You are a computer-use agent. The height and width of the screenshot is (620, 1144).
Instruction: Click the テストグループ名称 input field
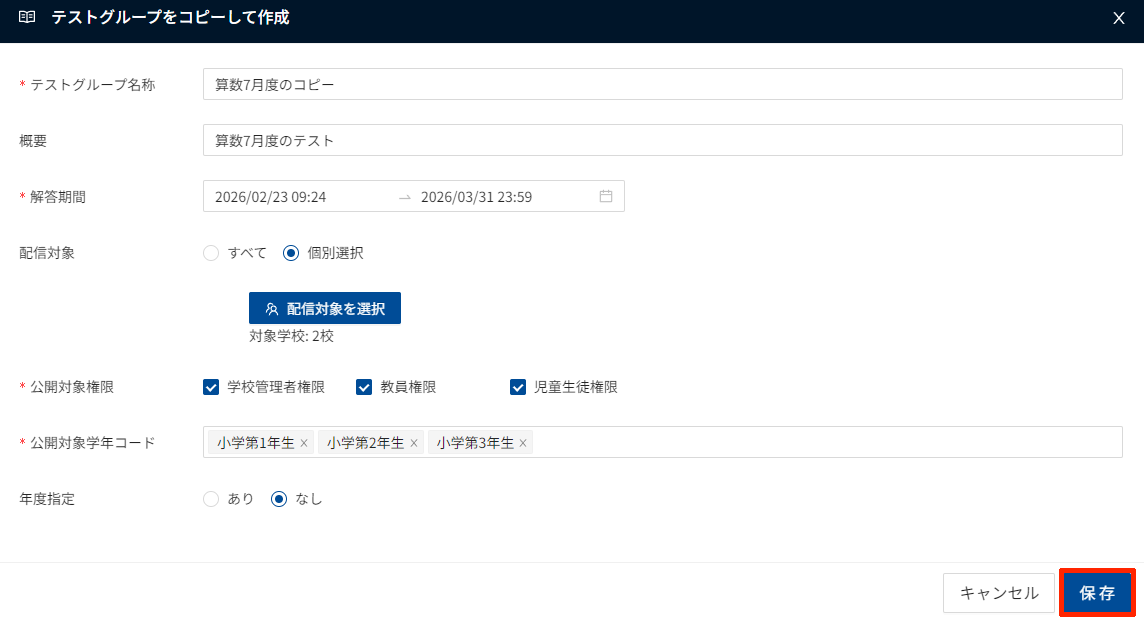coord(662,85)
